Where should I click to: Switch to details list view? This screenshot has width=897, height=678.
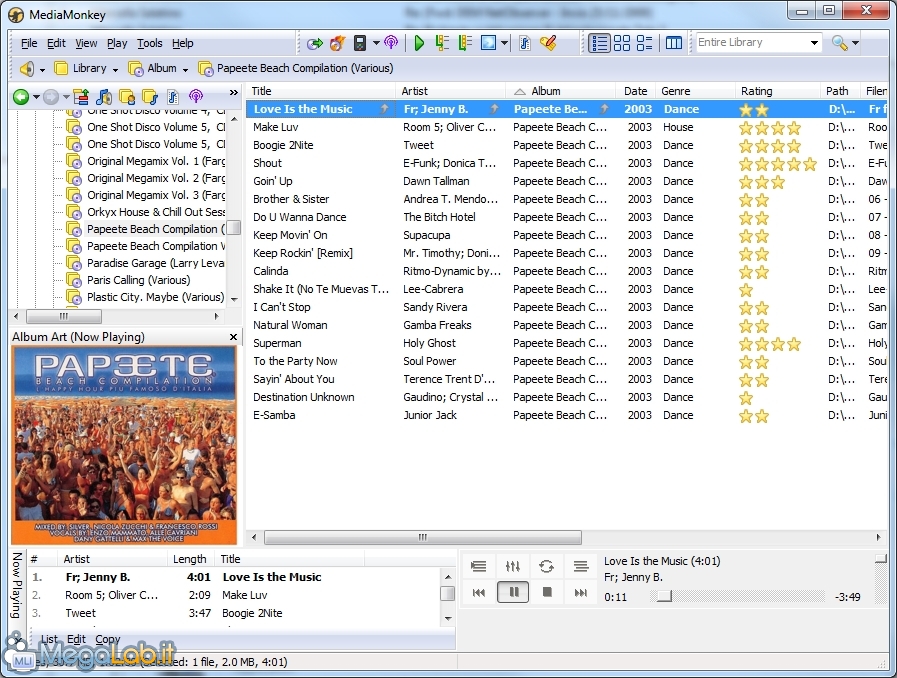(x=600, y=43)
